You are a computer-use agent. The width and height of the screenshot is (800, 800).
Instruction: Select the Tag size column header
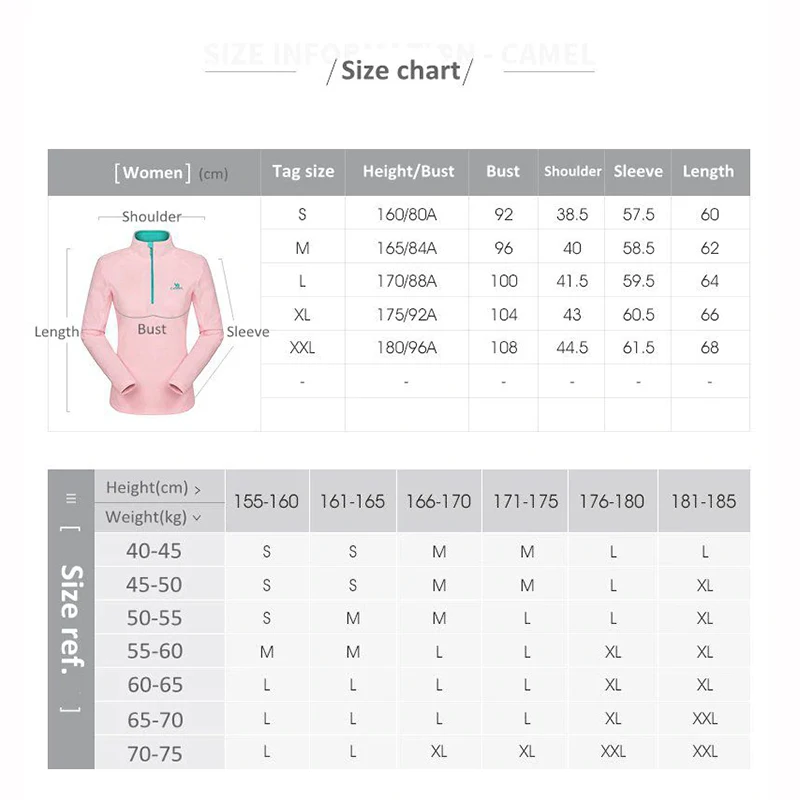[303, 171]
